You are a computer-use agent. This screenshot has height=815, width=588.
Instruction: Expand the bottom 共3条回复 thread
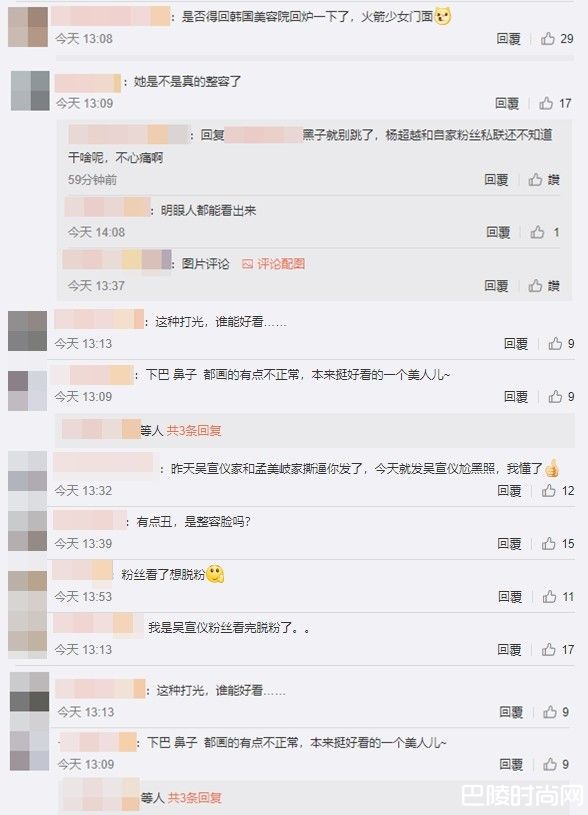[x=194, y=797]
